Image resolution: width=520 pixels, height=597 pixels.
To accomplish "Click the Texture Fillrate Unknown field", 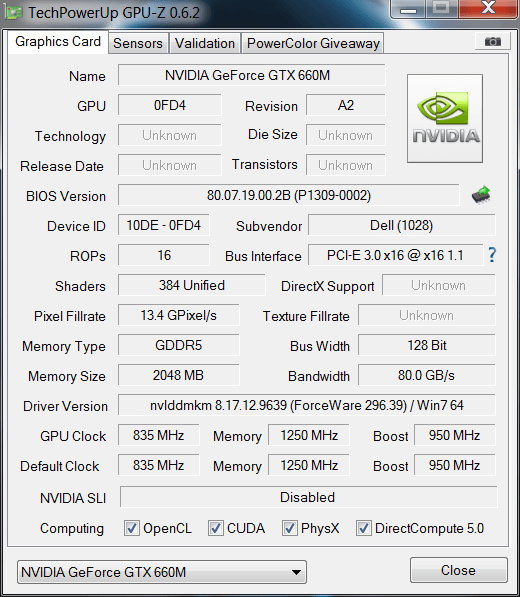I will point(427,315).
